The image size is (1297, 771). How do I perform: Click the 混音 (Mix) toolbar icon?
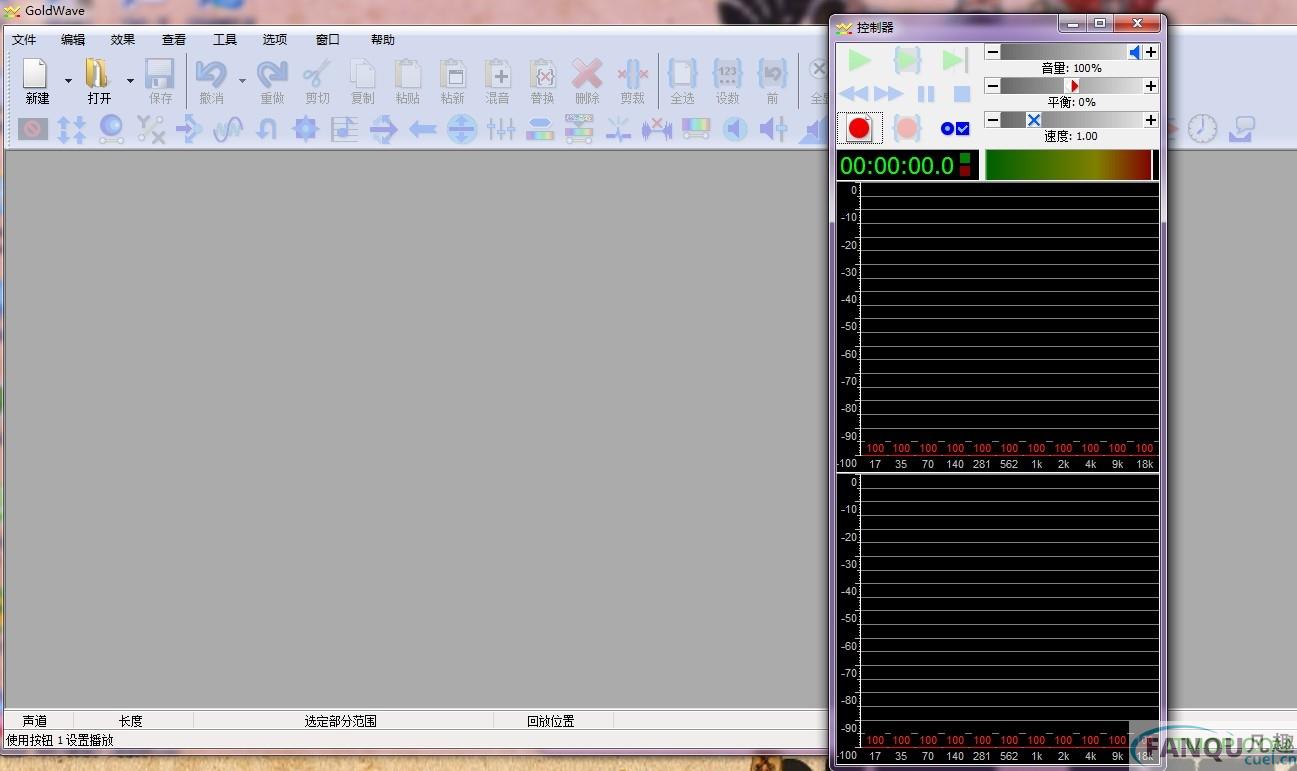[x=497, y=80]
